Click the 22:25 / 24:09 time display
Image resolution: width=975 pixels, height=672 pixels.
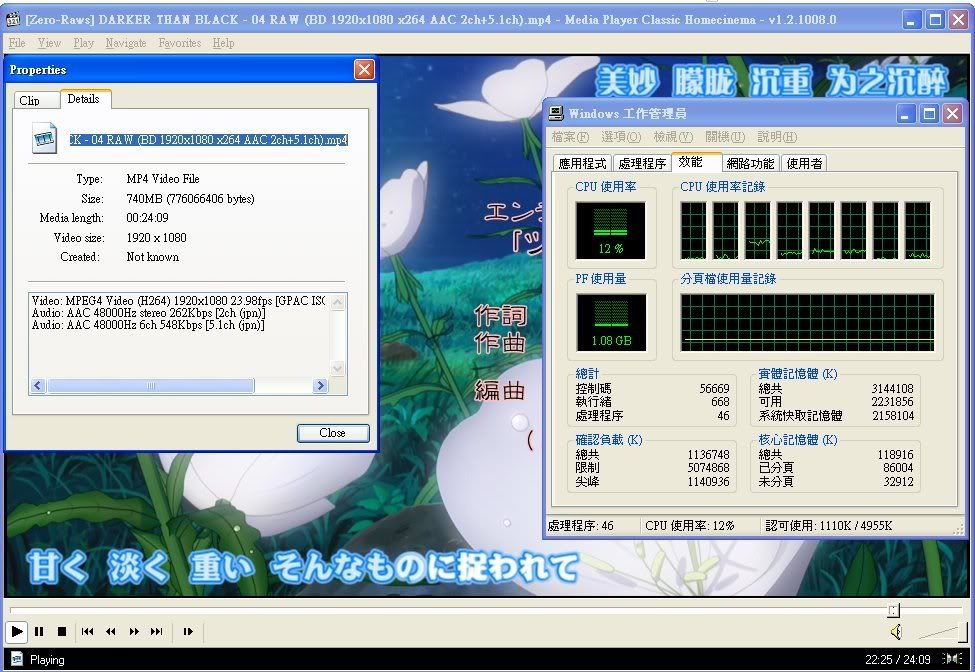coord(897,660)
